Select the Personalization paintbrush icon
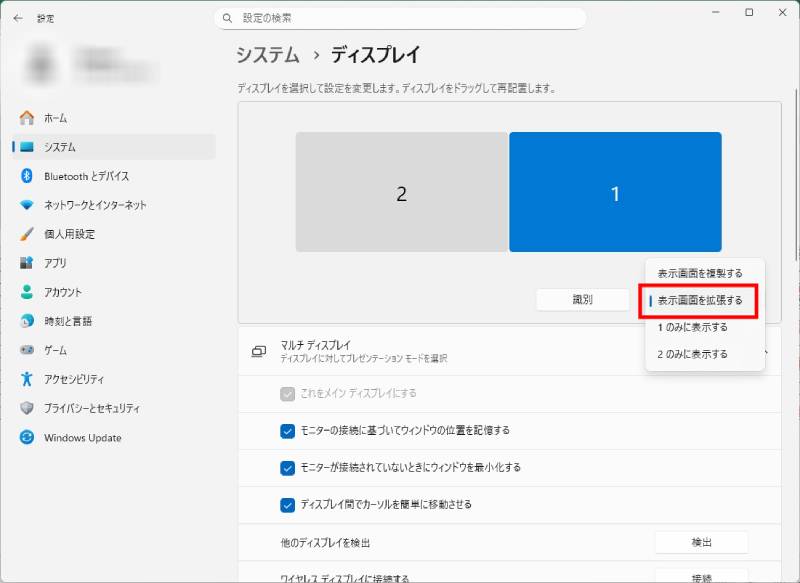Screen dimensions: 800x583 [x=27, y=234]
